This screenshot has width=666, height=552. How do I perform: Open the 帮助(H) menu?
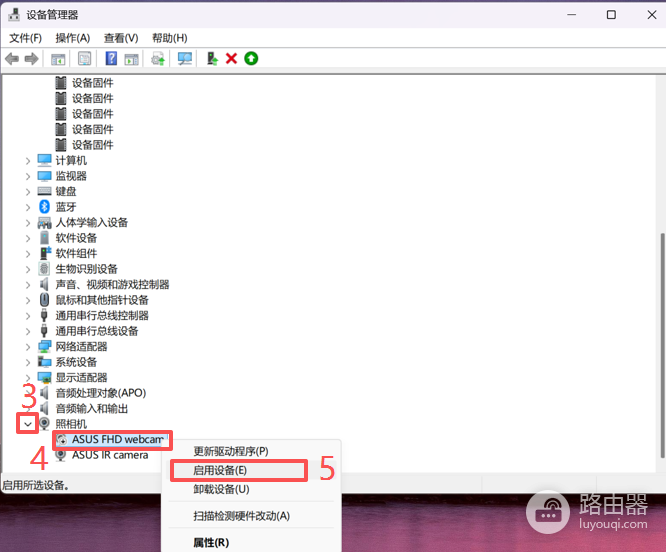coord(169,38)
